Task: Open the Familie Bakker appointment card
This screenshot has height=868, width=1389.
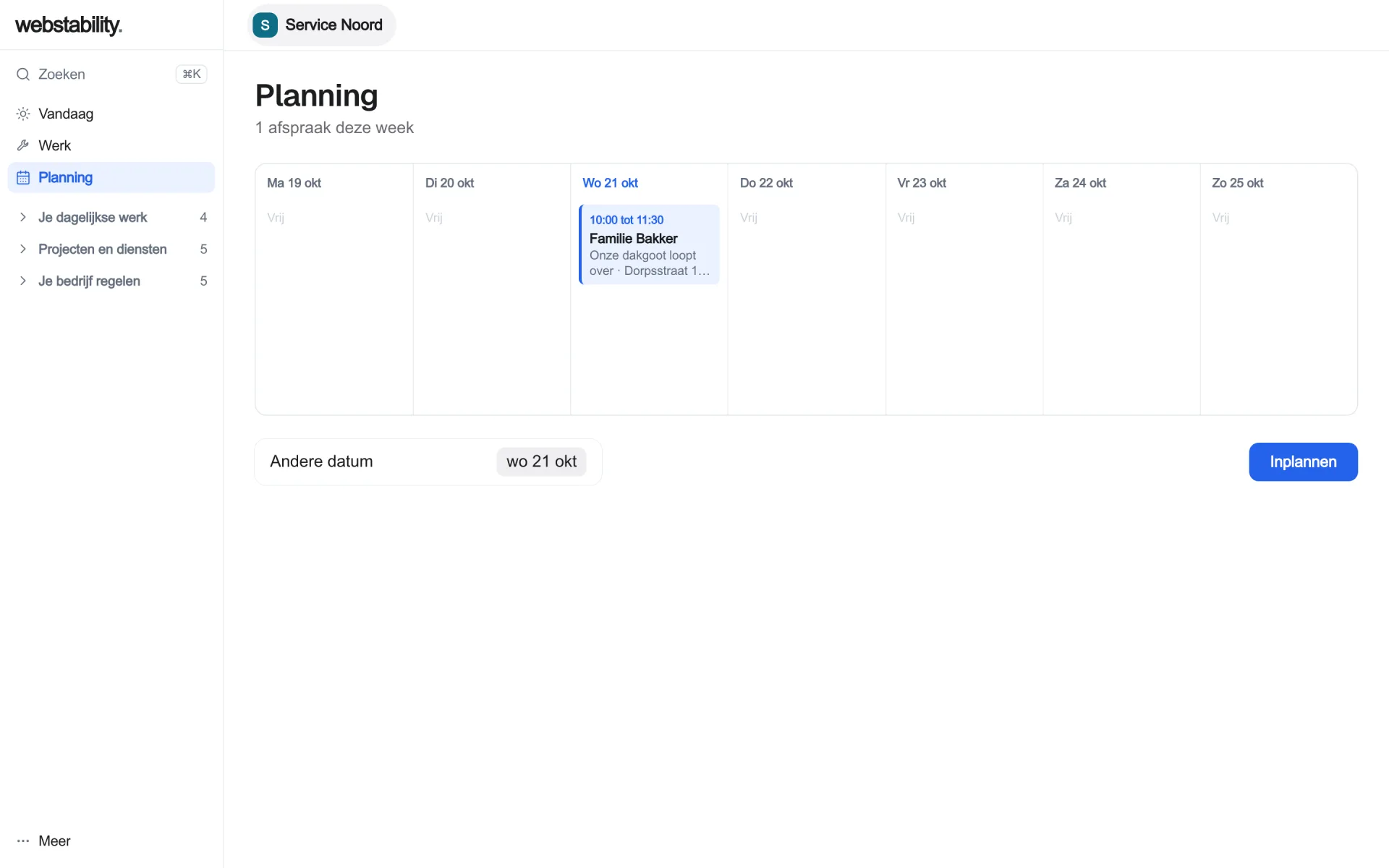Action: click(x=649, y=244)
